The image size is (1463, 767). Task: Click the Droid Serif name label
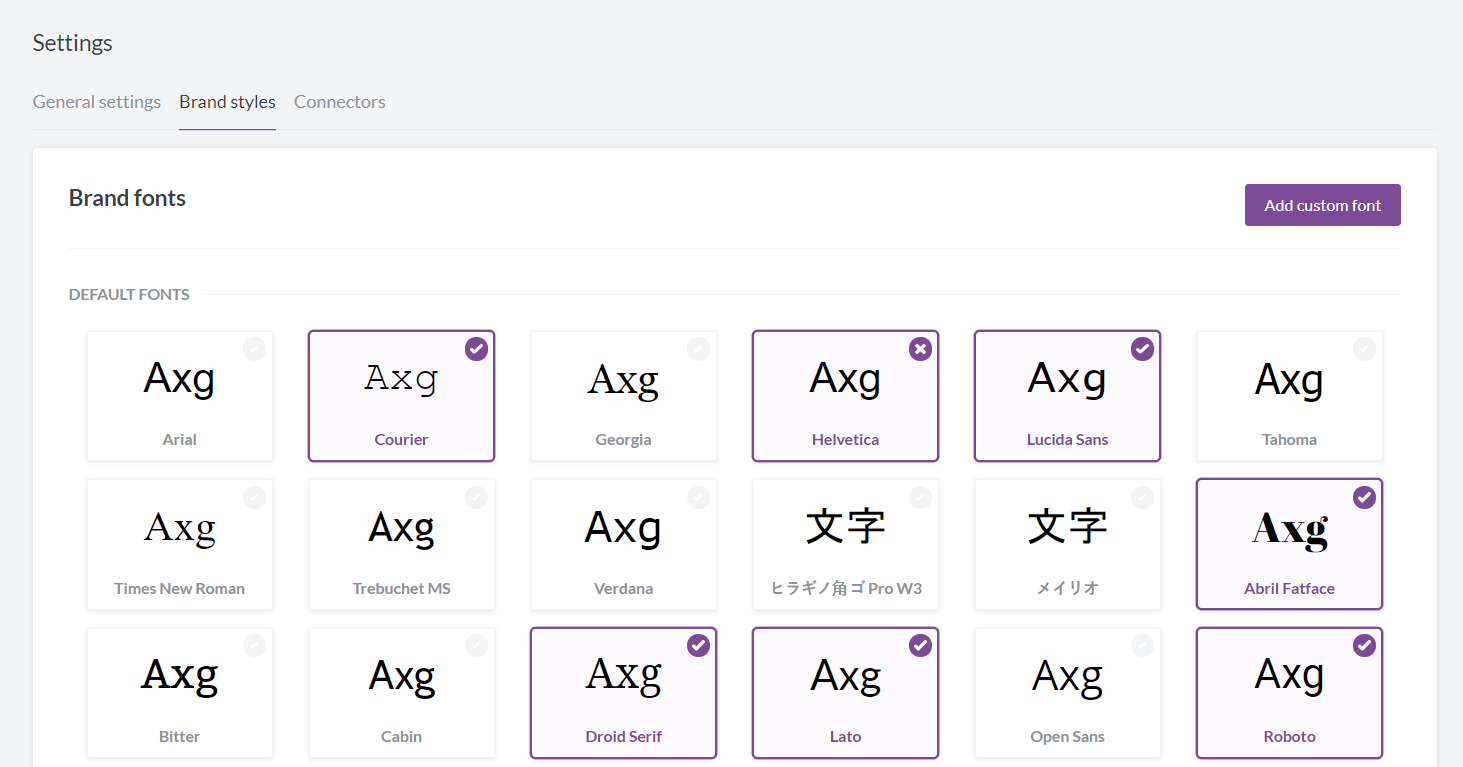click(x=624, y=736)
